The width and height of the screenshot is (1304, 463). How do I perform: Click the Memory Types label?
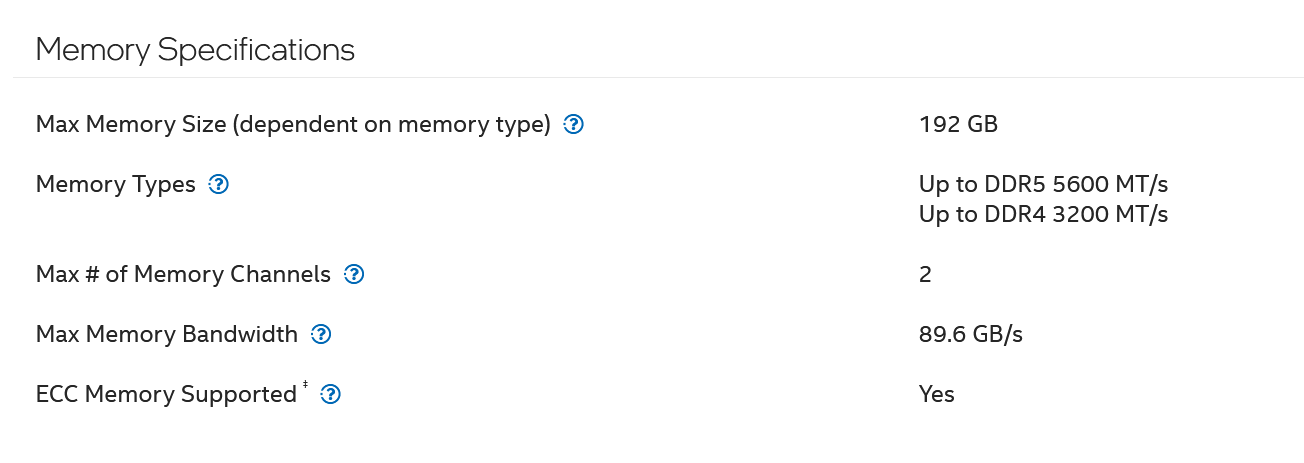click(116, 185)
